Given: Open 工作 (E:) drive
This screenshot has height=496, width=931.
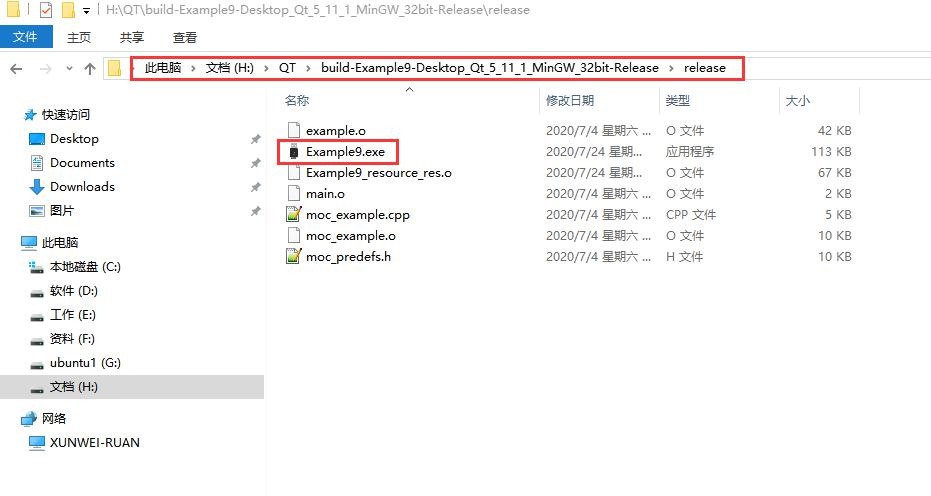Looking at the screenshot, I should [72, 314].
